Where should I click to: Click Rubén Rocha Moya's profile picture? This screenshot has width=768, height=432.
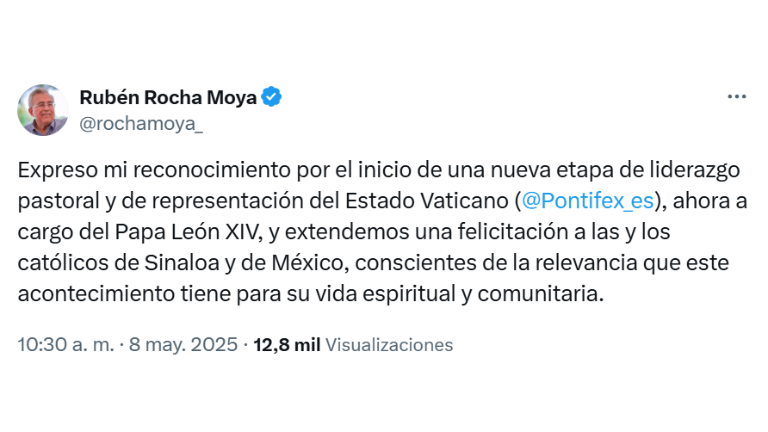point(43,109)
